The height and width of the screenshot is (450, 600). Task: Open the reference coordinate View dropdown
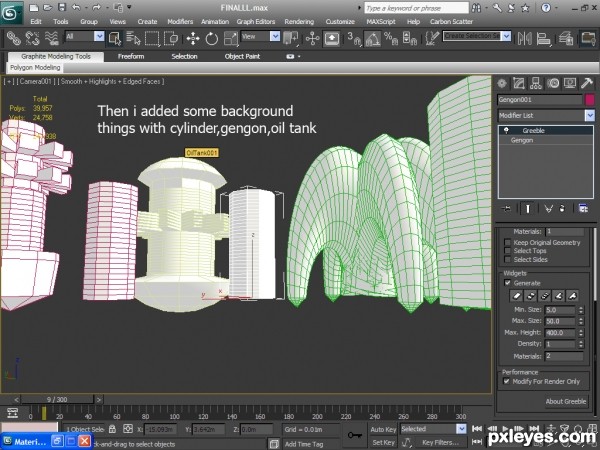click(x=275, y=36)
